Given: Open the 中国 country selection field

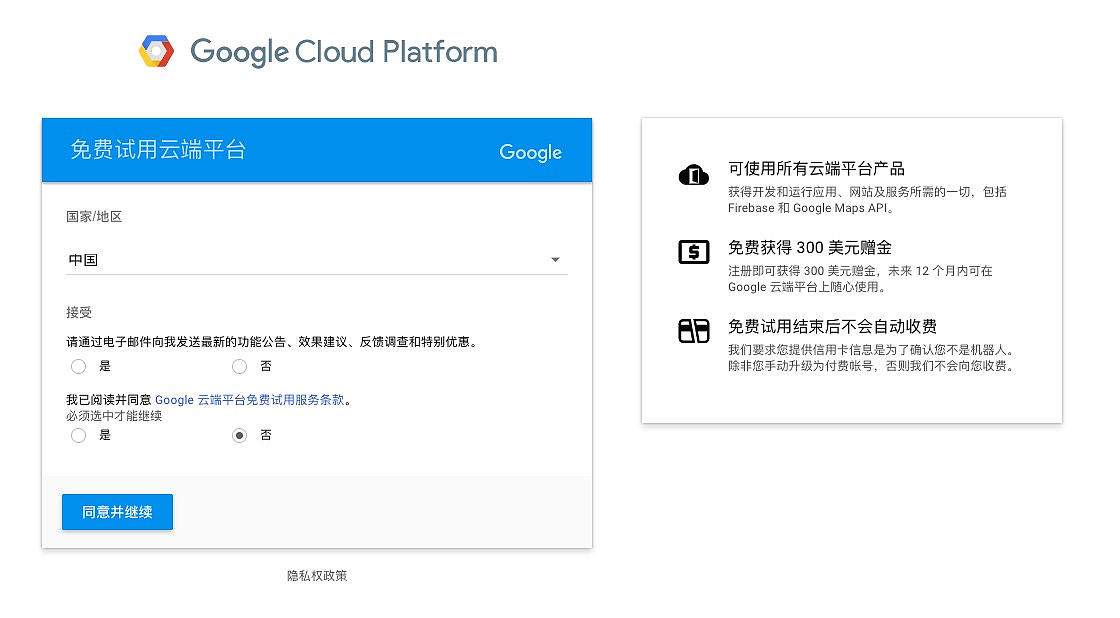Looking at the screenshot, I should pos(300,260).
